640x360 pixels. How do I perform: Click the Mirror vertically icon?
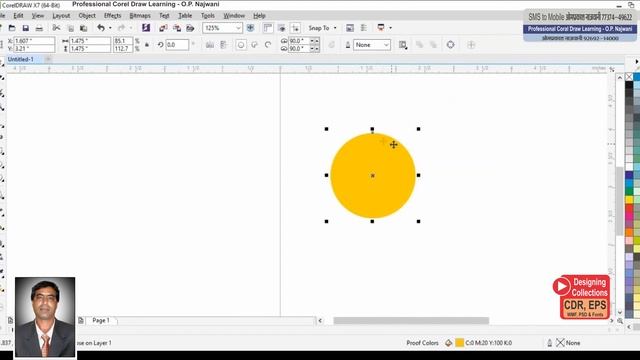[x=223, y=44]
